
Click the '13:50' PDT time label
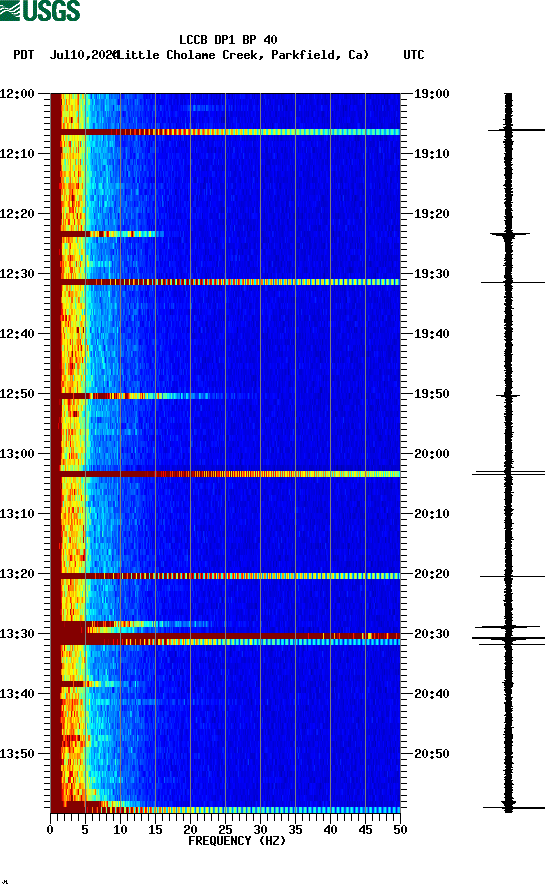coord(17,753)
